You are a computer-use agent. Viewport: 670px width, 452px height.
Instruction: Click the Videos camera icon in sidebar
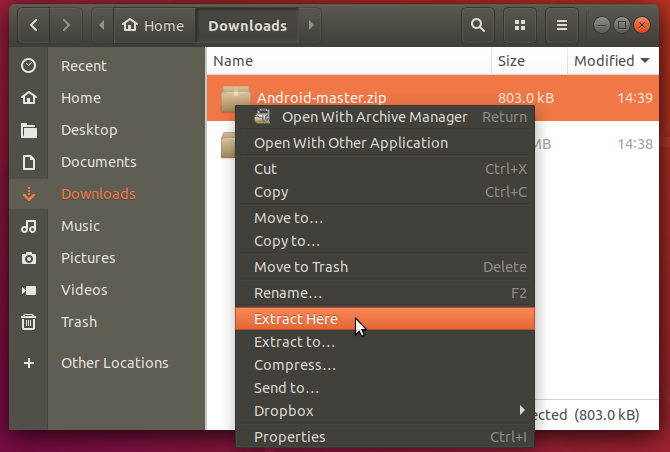[x=29, y=290]
